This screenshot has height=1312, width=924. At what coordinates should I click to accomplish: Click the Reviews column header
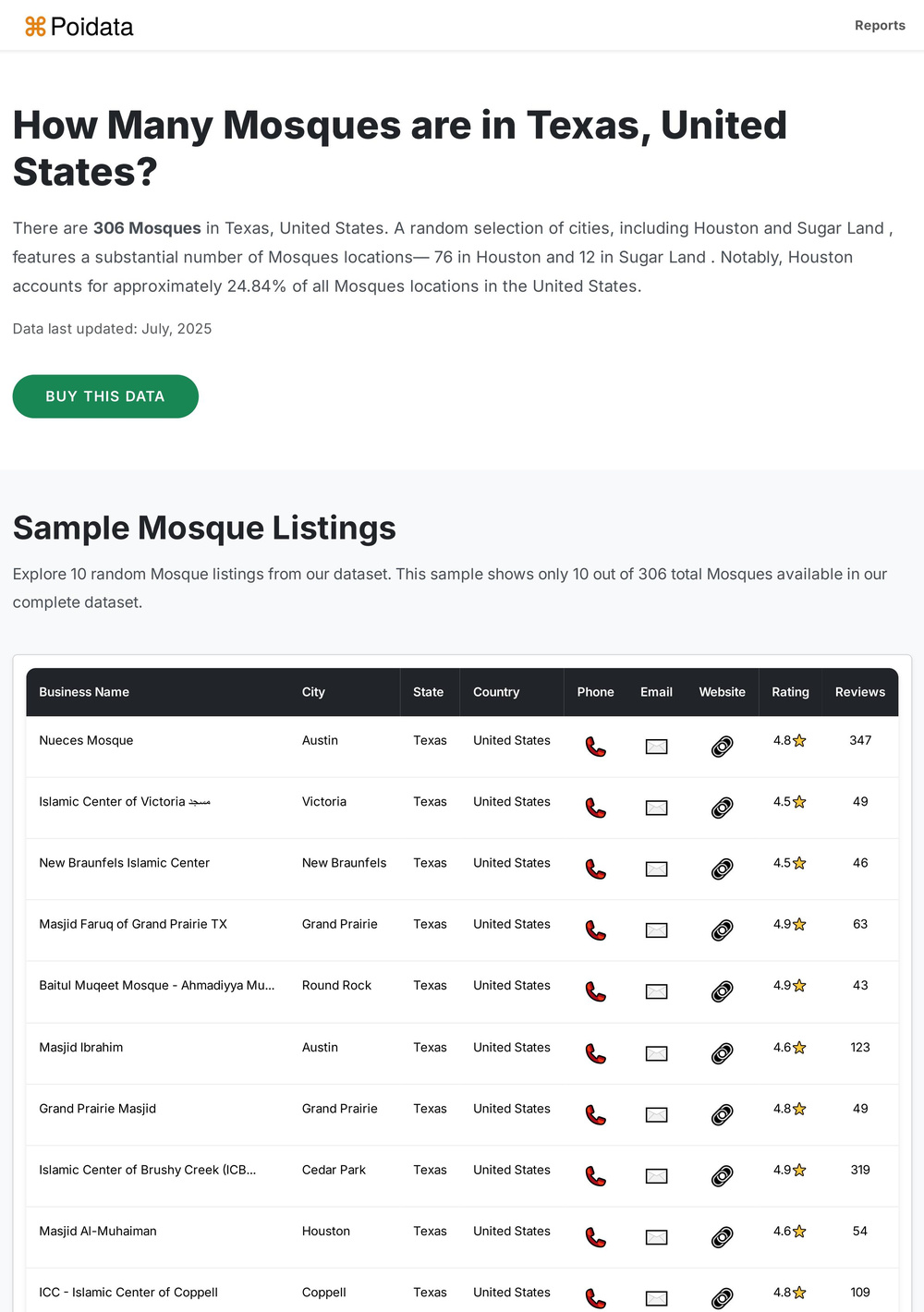[x=860, y=692]
